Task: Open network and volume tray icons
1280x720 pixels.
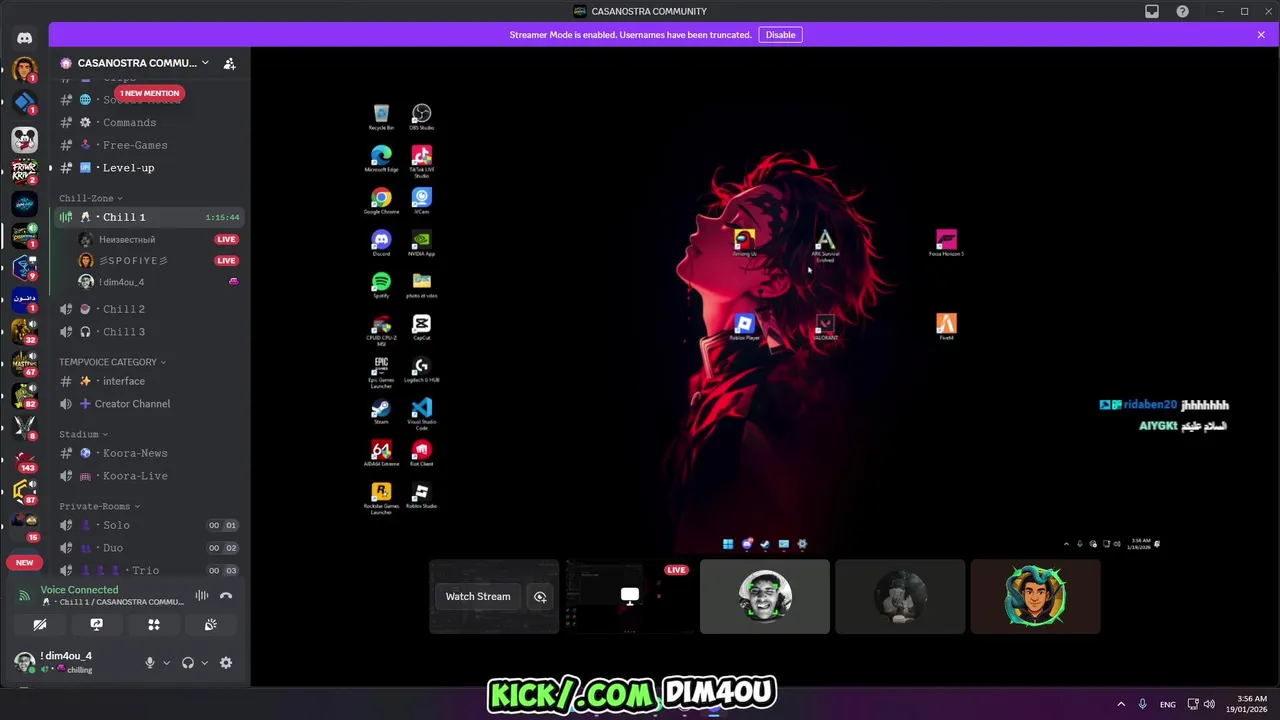Action: (x=1201, y=704)
